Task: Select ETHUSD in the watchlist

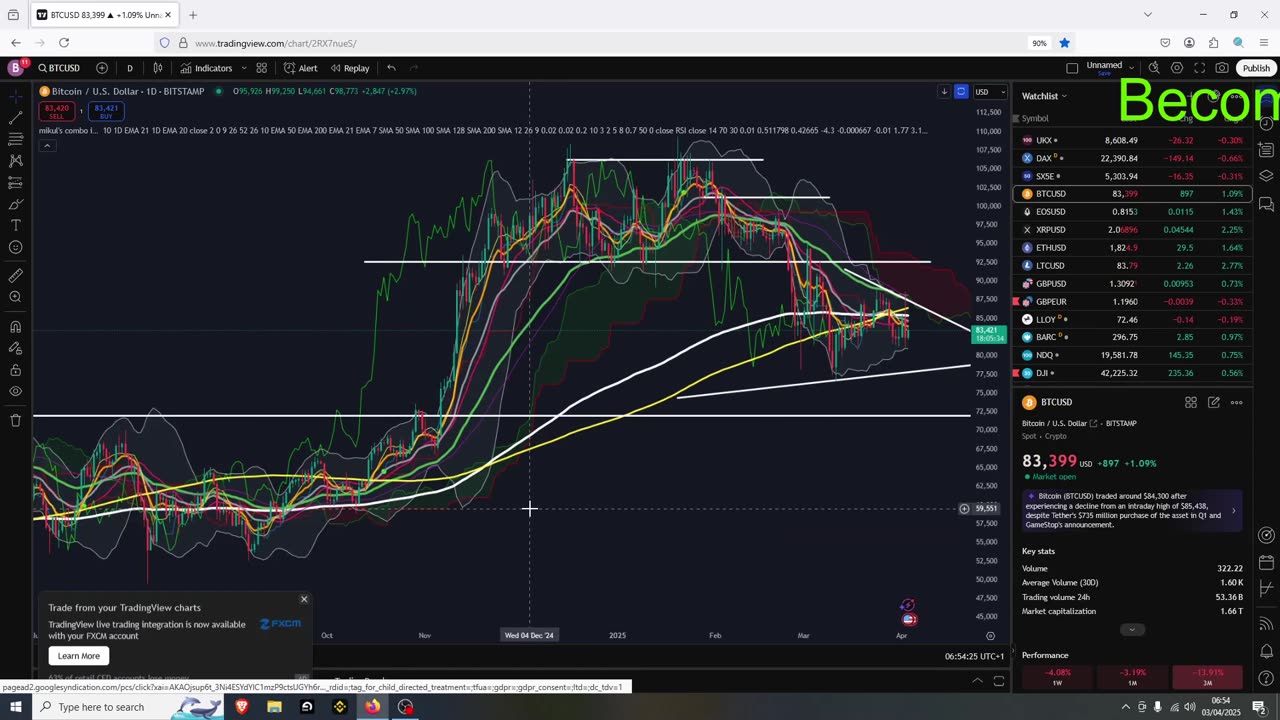Action: pyautogui.click(x=1132, y=248)
